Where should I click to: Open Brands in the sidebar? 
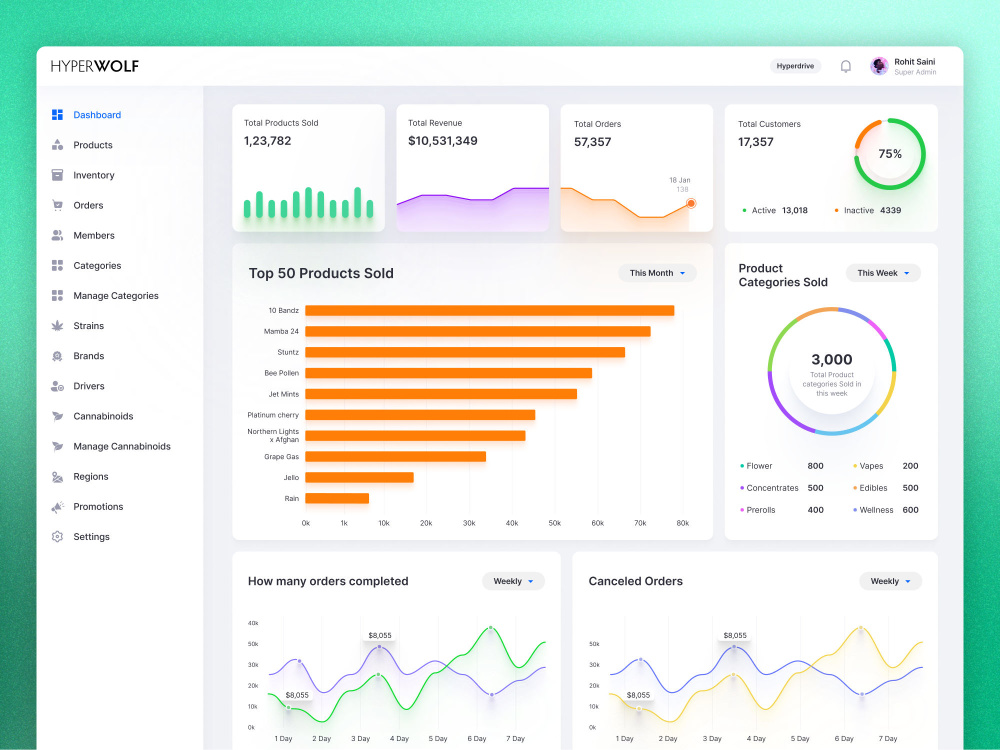[89, 356]
